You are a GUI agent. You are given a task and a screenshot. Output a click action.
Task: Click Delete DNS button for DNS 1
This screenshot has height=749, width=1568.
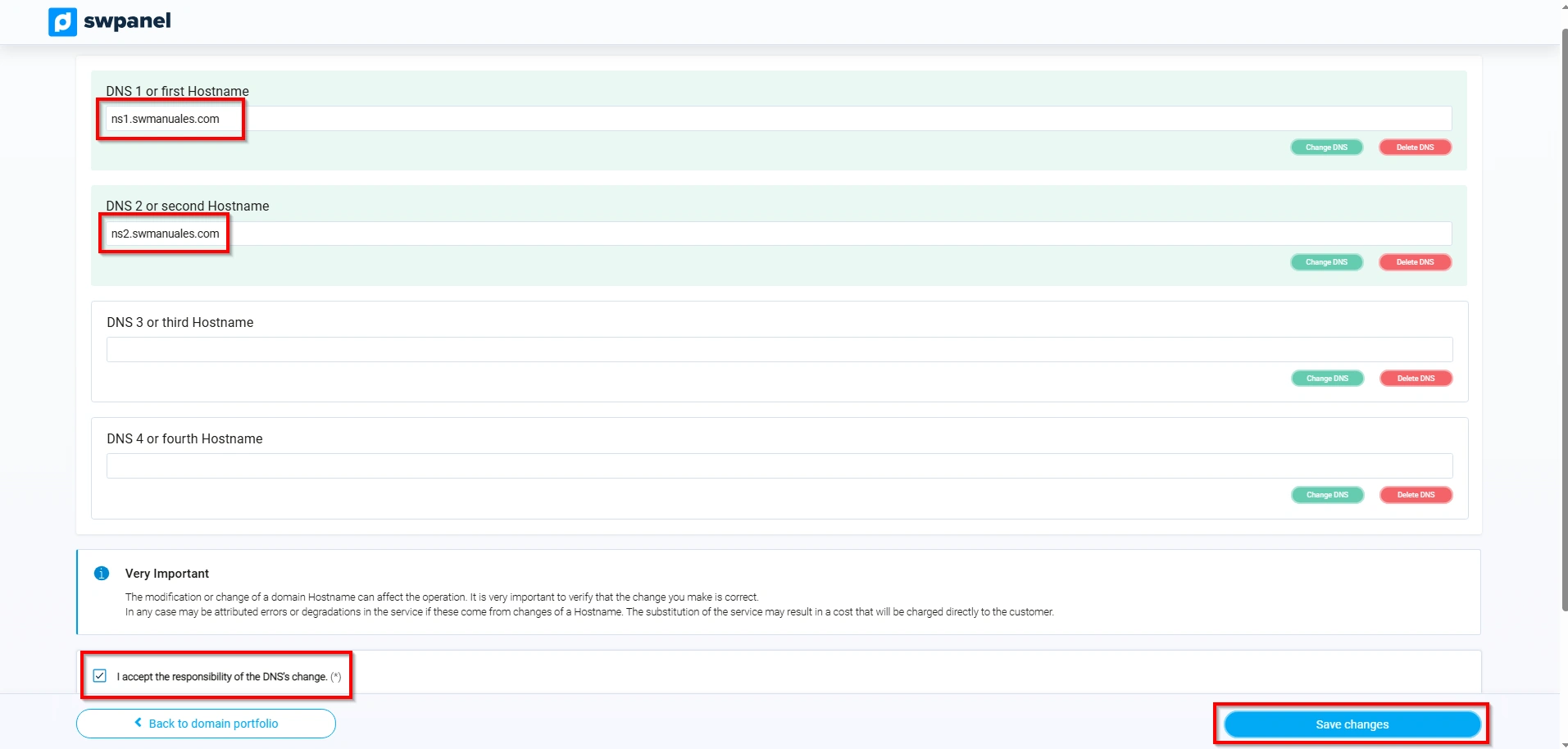pos(1416,148)
